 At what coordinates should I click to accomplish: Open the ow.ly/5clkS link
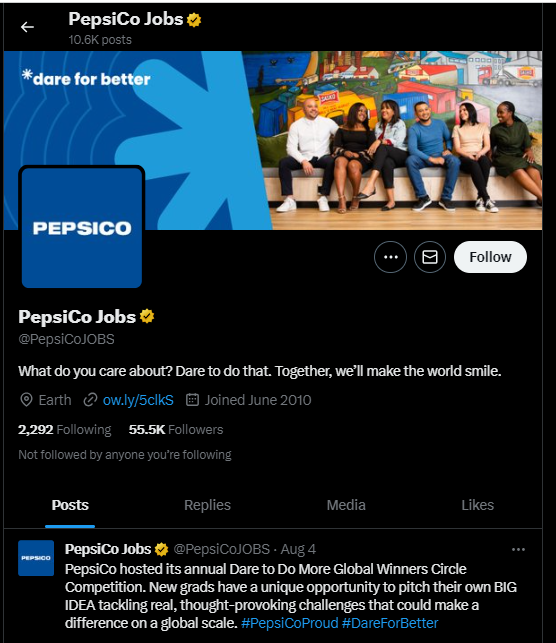[x=138, y=400]
